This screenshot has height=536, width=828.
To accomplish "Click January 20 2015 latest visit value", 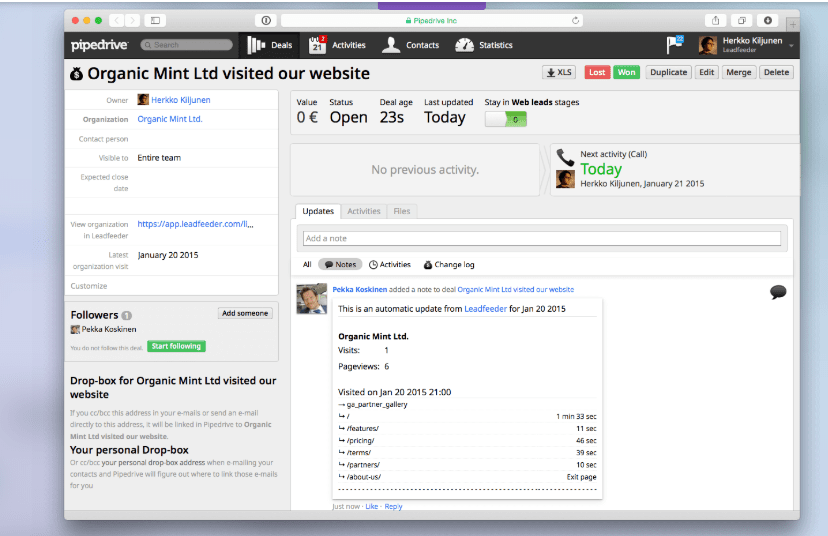I will [168, 255].
